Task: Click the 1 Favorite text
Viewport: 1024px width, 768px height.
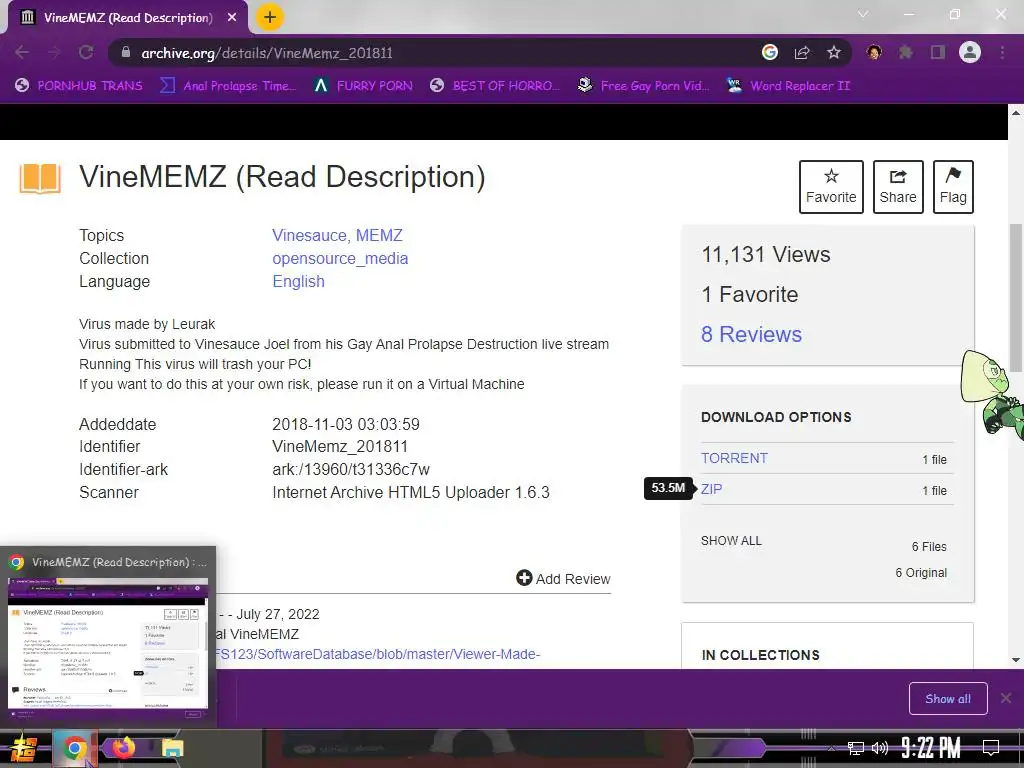Action: pyautogui.click(x=750, y=295)
